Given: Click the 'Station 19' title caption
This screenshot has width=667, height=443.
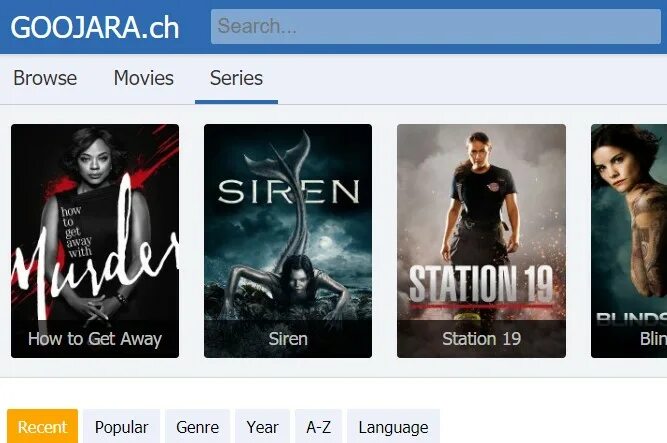Looking at the screenshot, I should [x=481, y=339].
